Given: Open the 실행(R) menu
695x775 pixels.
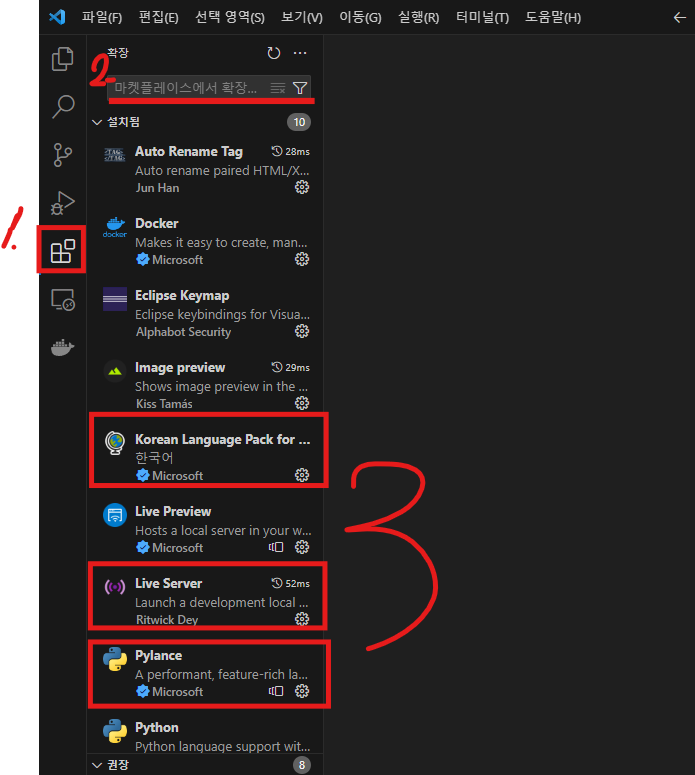Looking at the screenshot, I should pyautogui.click(x=419, y=18).
